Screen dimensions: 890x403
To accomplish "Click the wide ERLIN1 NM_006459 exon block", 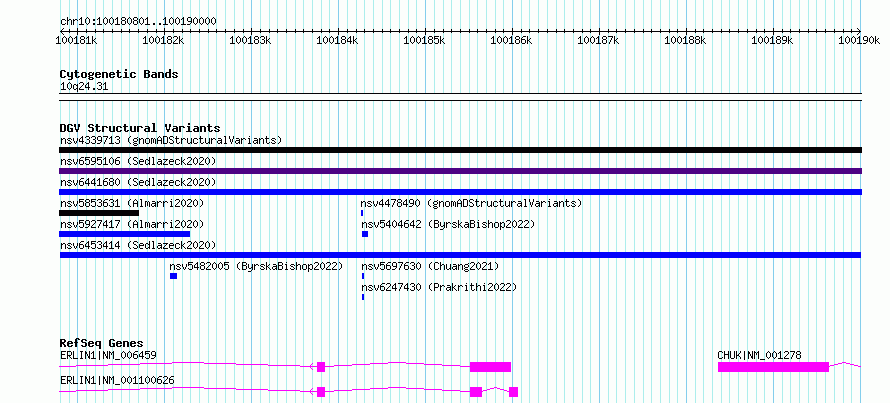I will coord(490,367).
